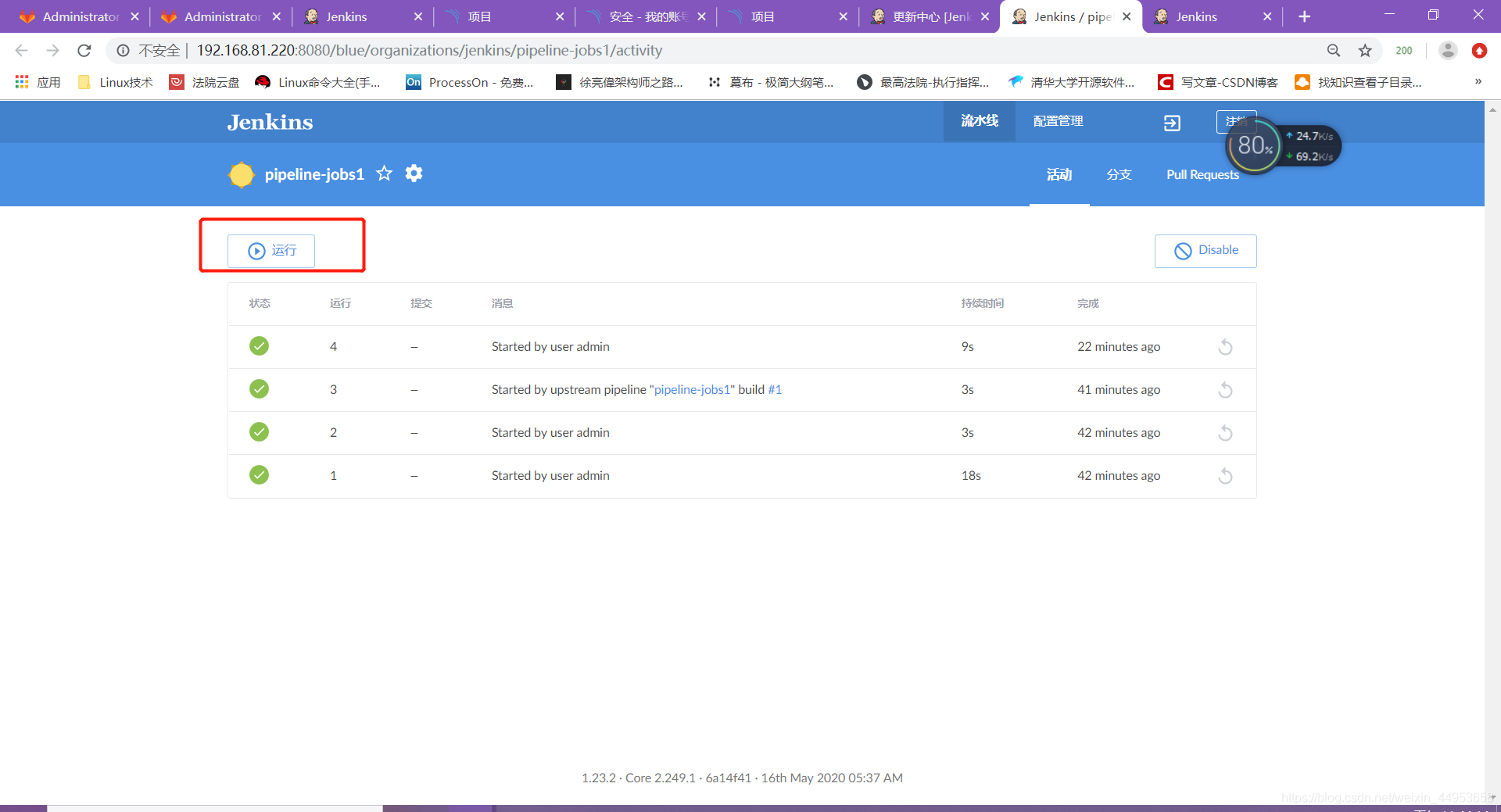This screenshot has width=1501, height=812.
Task: Rerun build 3 with the replay icon
Action: [x=1225, y=390]
